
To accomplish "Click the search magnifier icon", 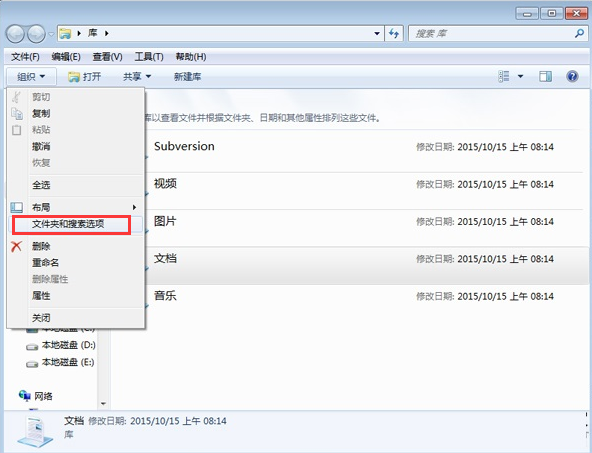I will point(579,34).
